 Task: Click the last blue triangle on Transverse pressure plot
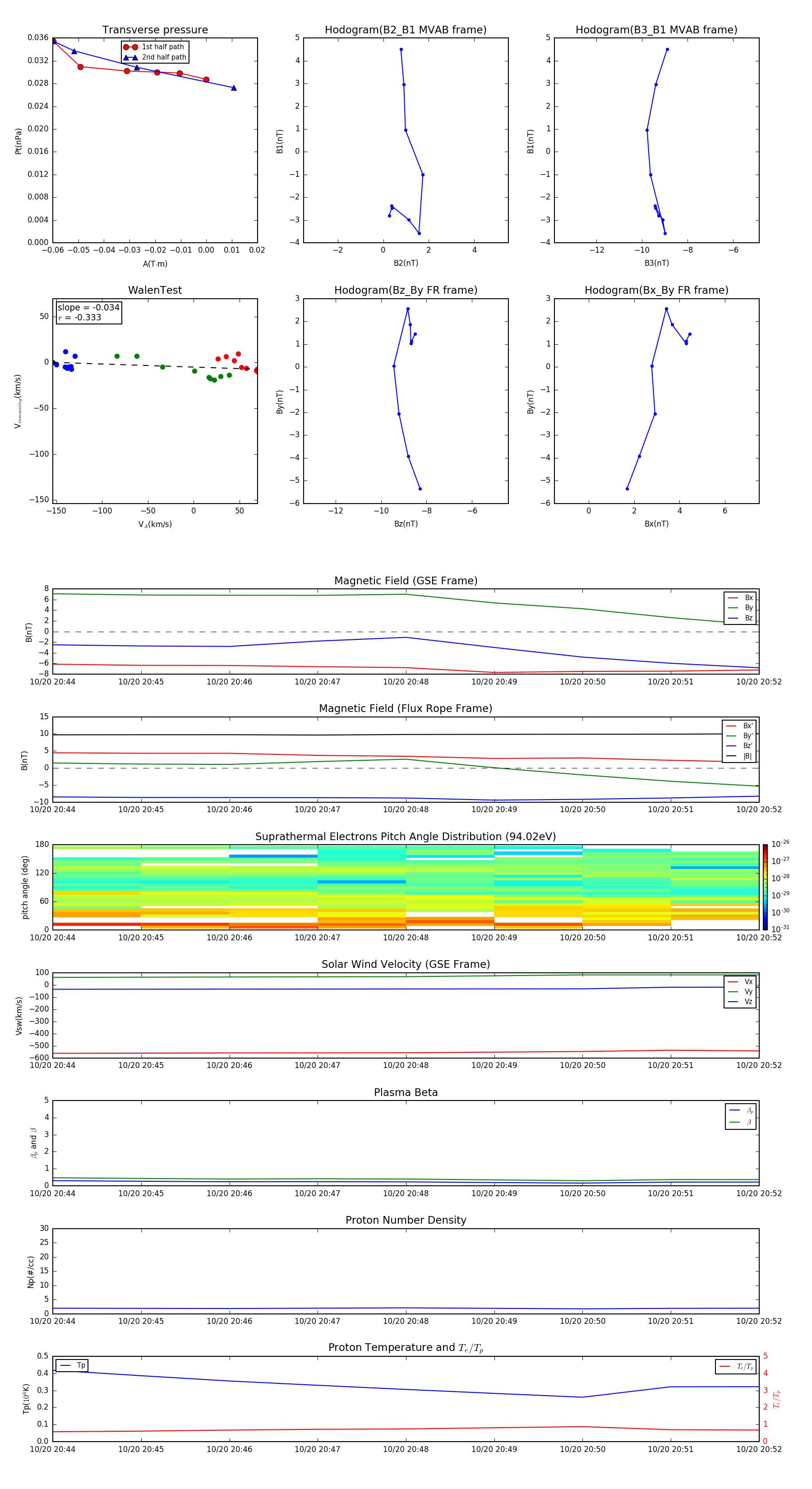coord(234,88)
